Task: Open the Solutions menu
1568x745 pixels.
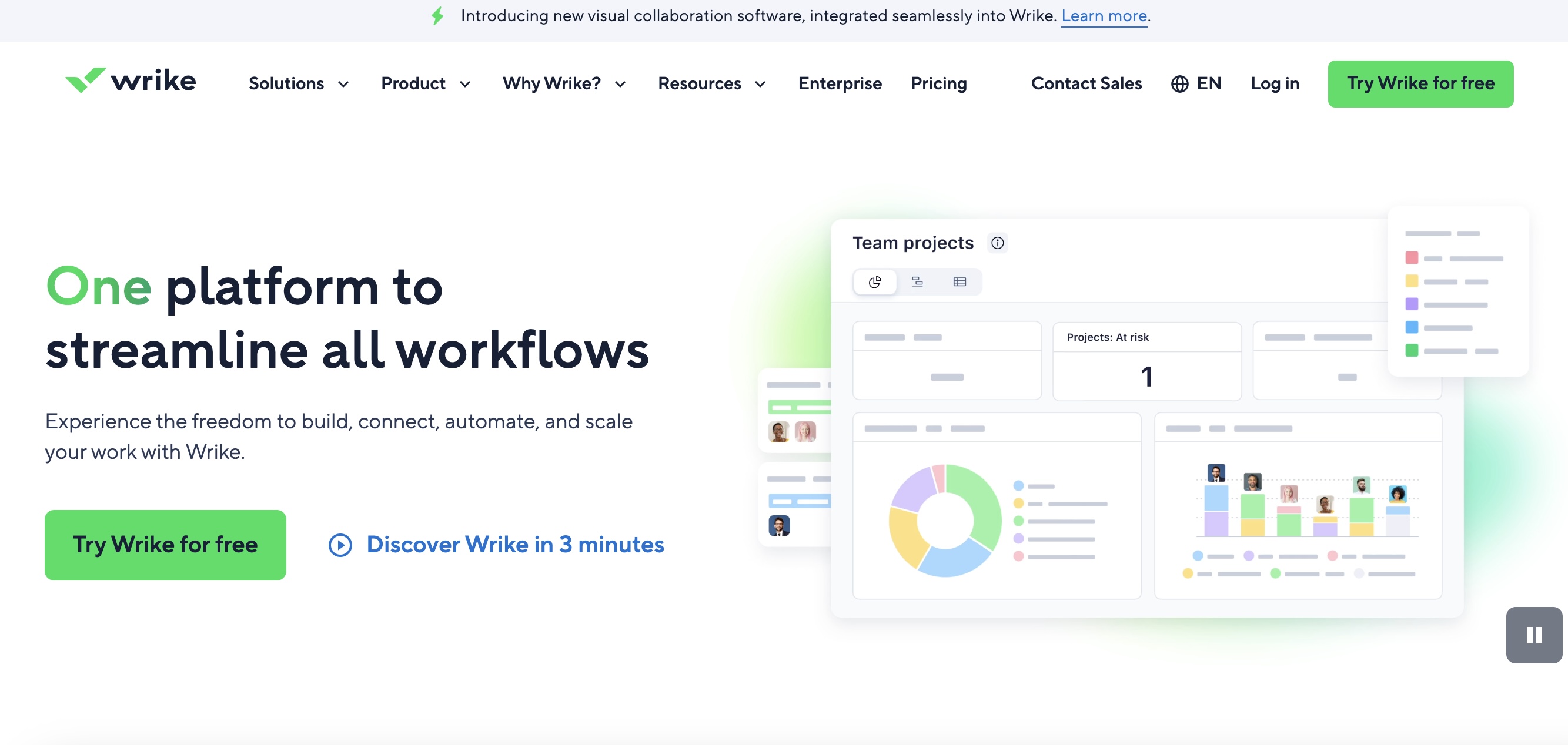Action: point(299,83)
